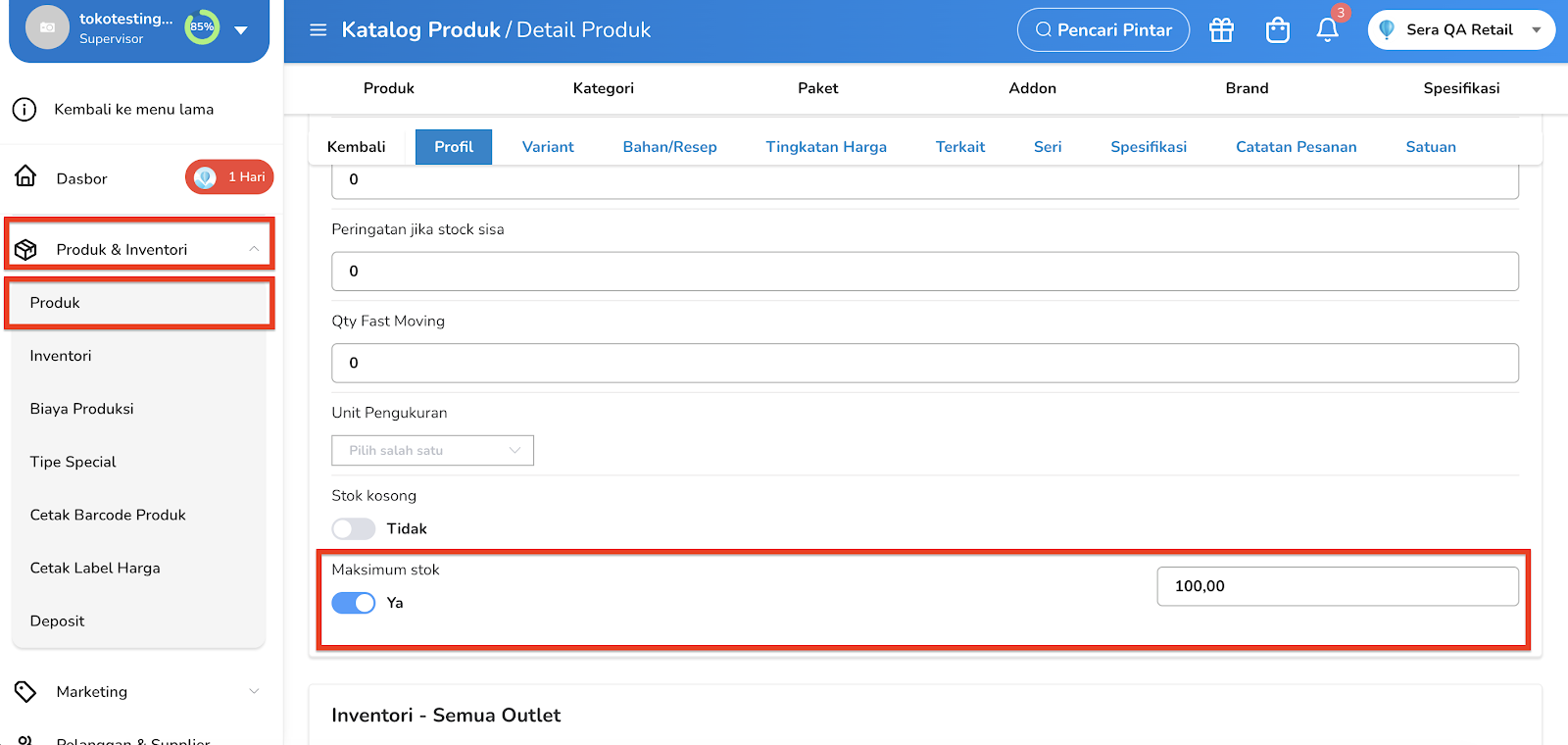Viewport: 1568px width, 745px height.
Task: Click the info icon beside Kembali ke menu lama
Action: pyautogui.click(x=24, y=110)
